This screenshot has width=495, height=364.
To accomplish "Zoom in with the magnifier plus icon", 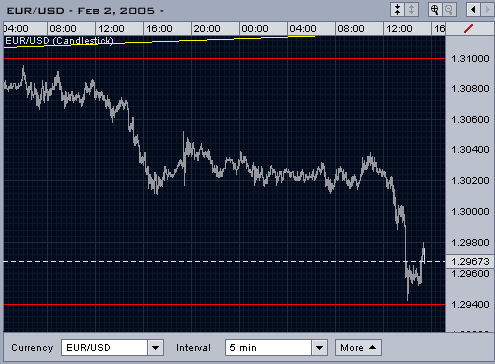I will pos(435,10).
